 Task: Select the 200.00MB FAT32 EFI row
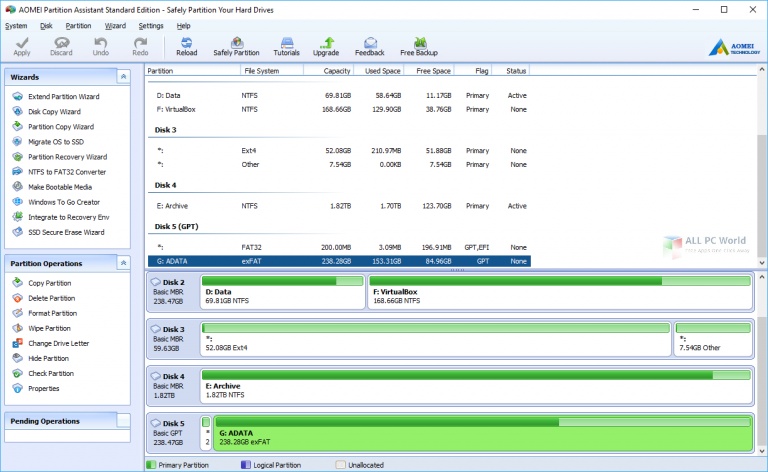[339, 247]
